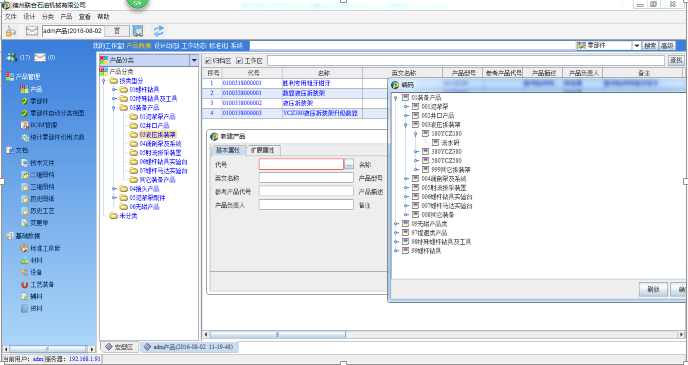This screenshot has width=688, height=365.
Task: Open BOM管理 in left sidebar
Action: 43,125
